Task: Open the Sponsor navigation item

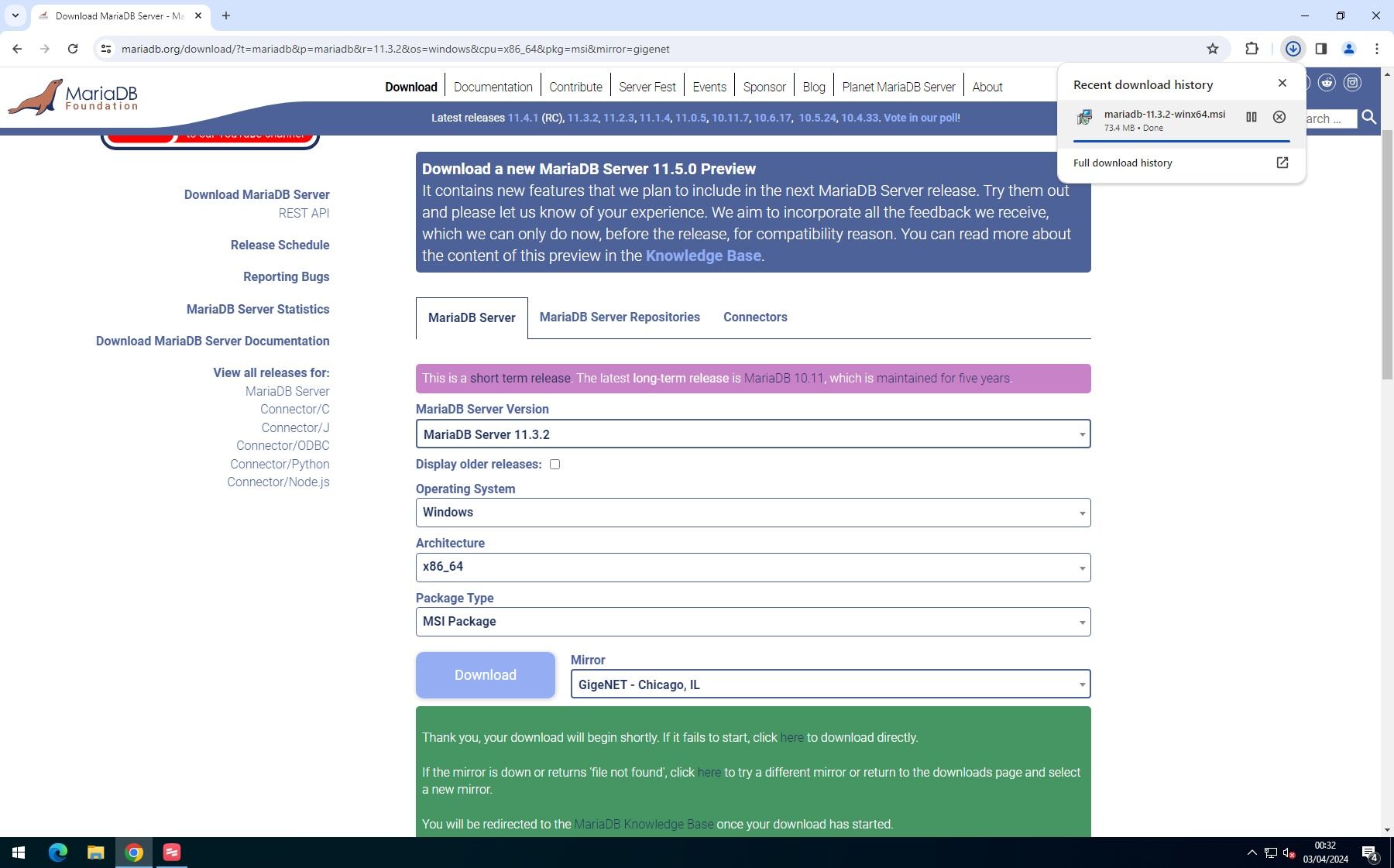Action: click(764, 87)
